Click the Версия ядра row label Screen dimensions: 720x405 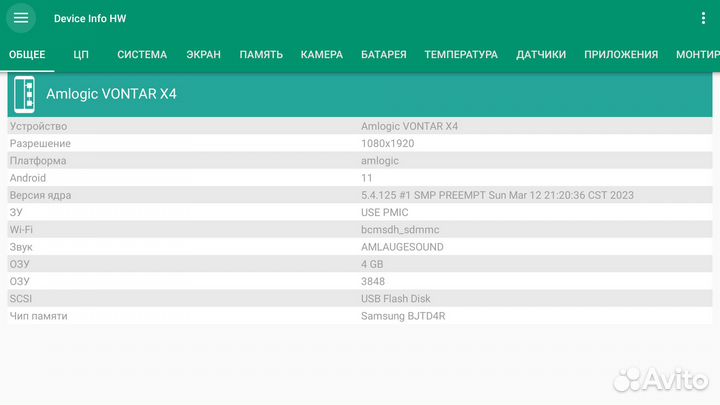(40, 195)
